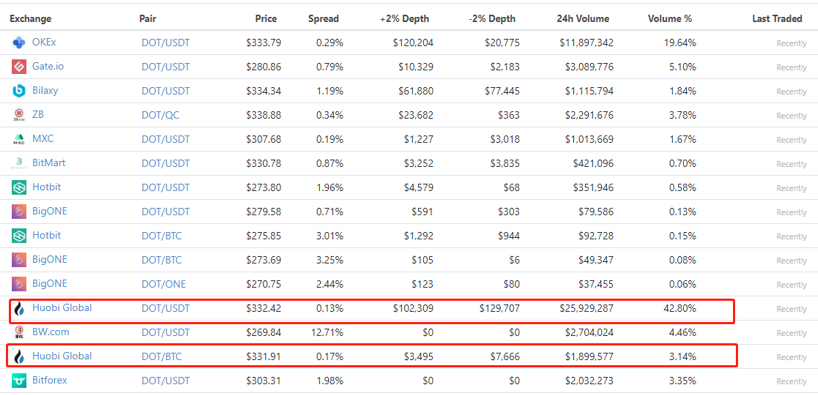Sort table by 24h Volume header

pyautogui.click(x=583, y=19)
